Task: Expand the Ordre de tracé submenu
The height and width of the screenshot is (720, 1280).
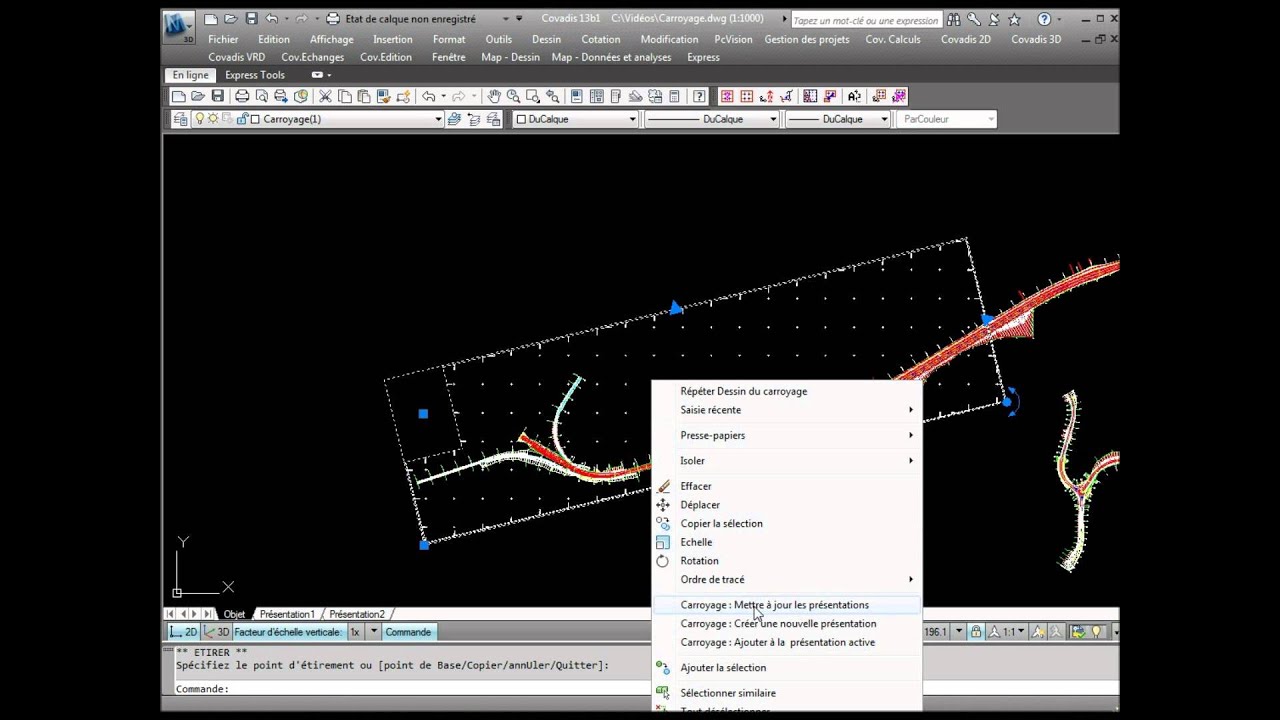Action: pyautogui.click(x=786, y=579)
